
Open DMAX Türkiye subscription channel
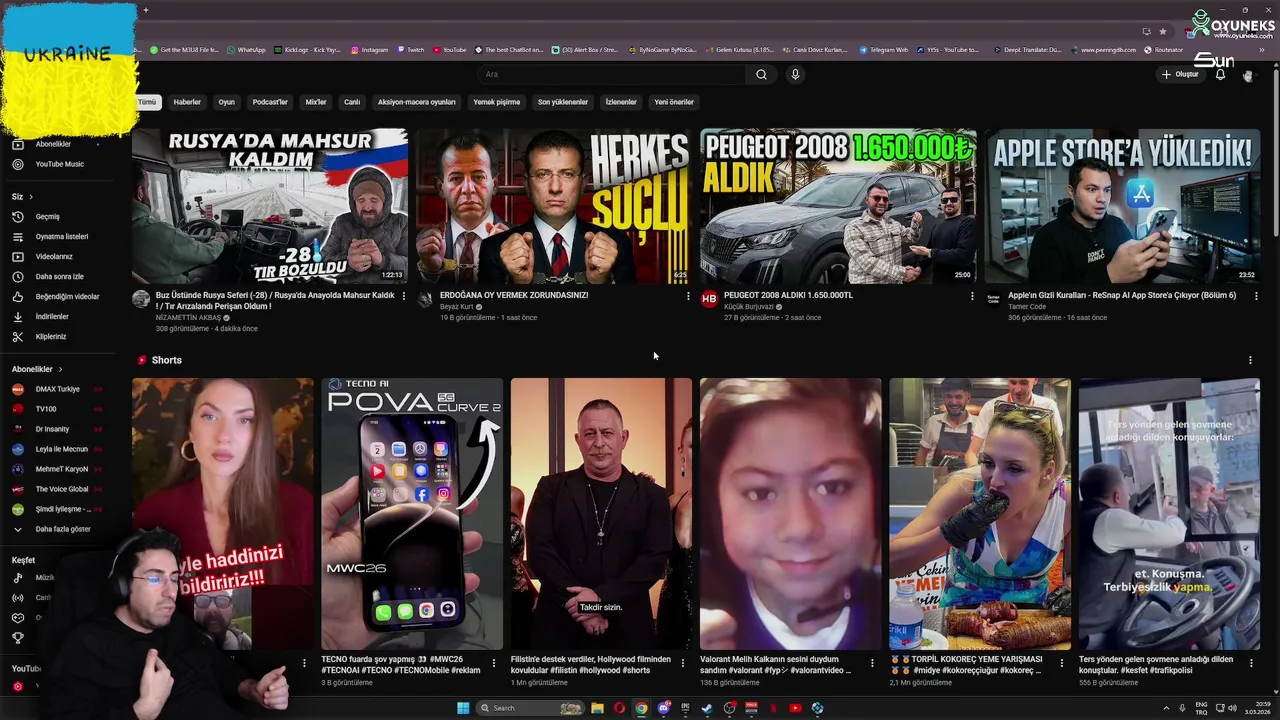[57, 389]
